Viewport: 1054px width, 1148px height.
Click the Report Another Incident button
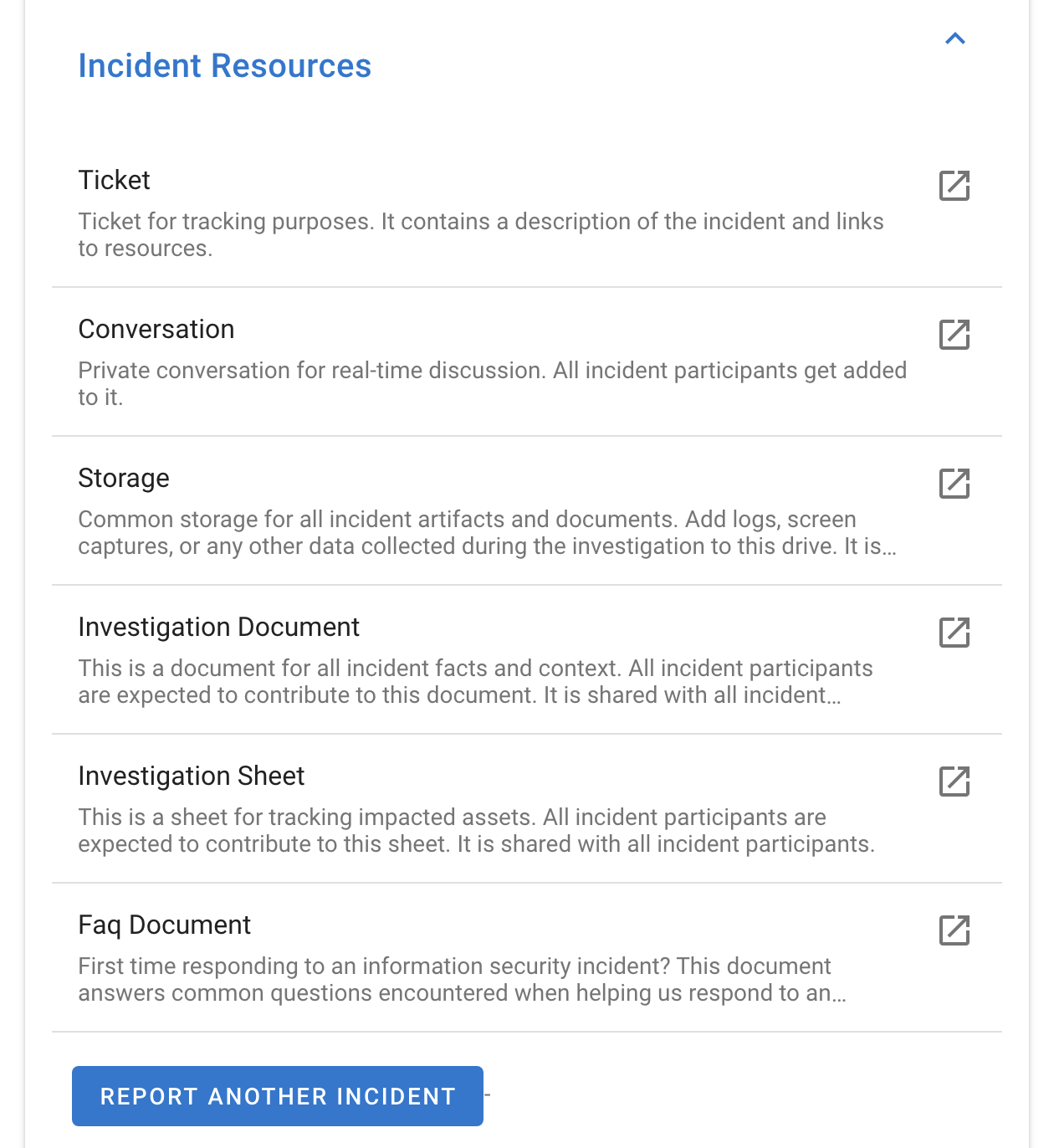click(x=278, y=1096)
